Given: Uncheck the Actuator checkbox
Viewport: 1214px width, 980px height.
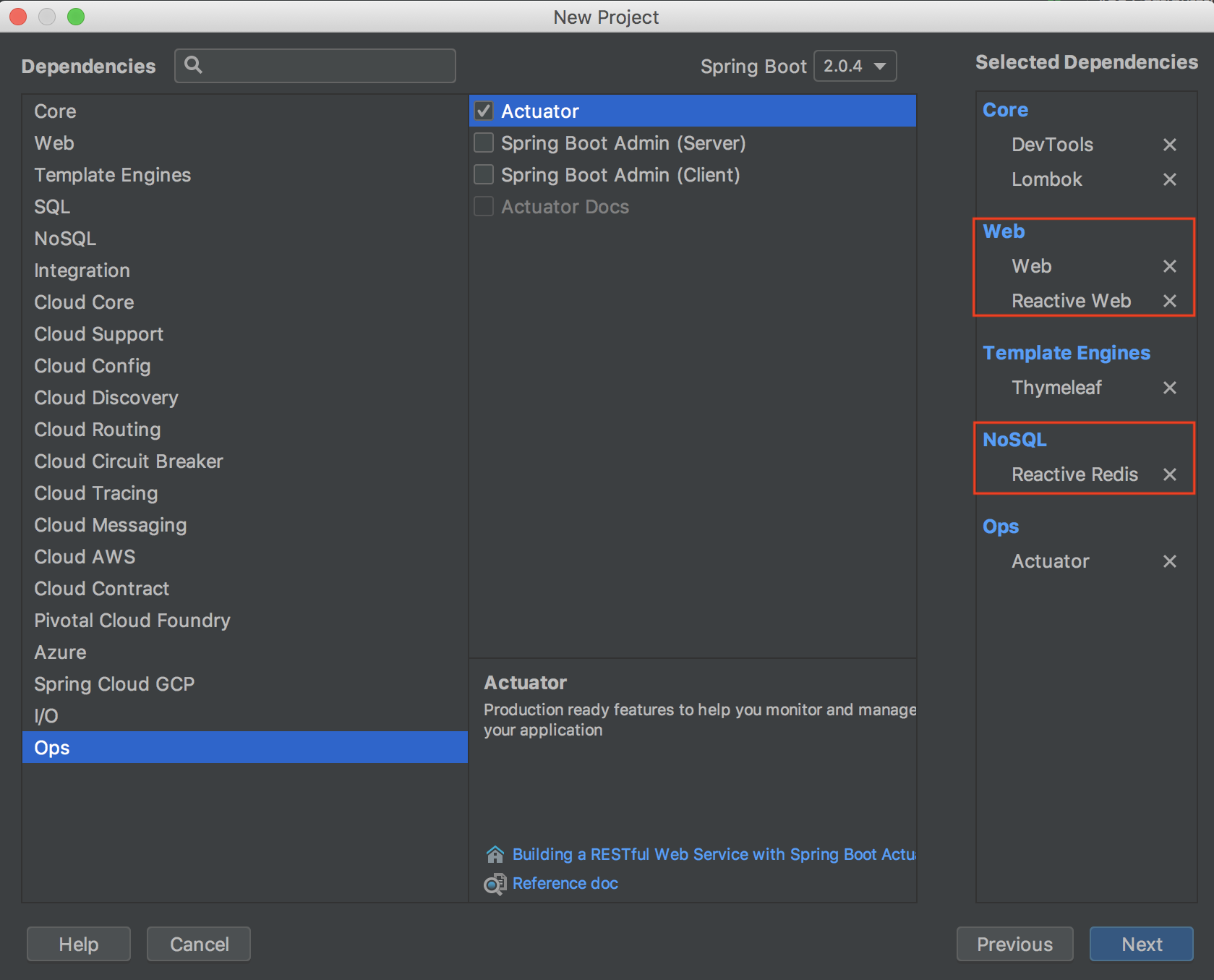Looking at the screenshot, I should pos(484,111).
